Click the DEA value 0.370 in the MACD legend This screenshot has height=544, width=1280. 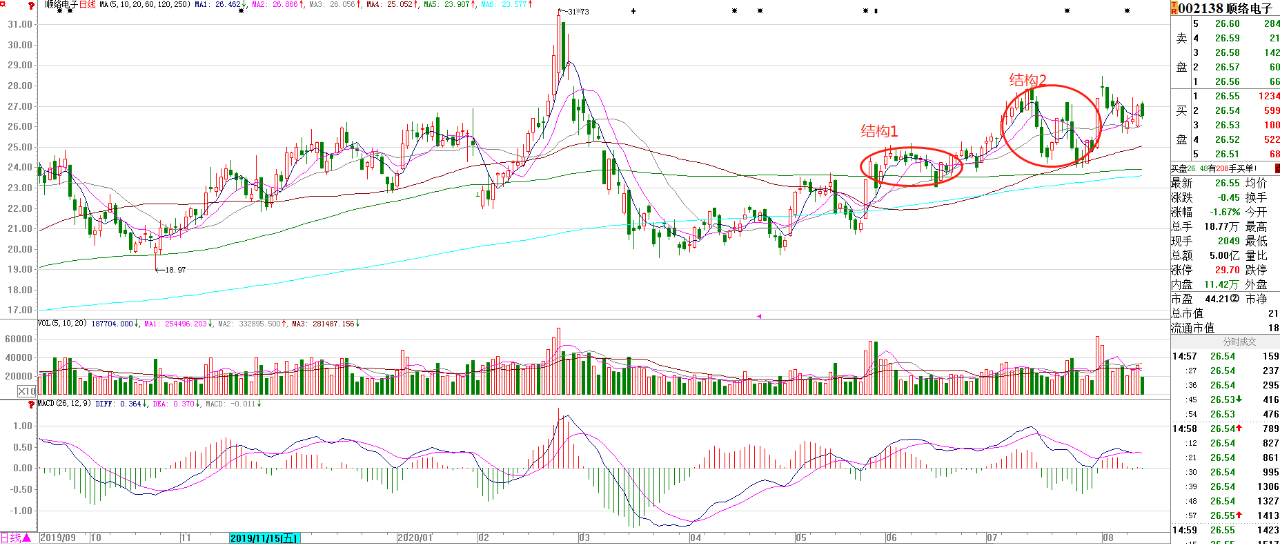[x=184, y=404]
